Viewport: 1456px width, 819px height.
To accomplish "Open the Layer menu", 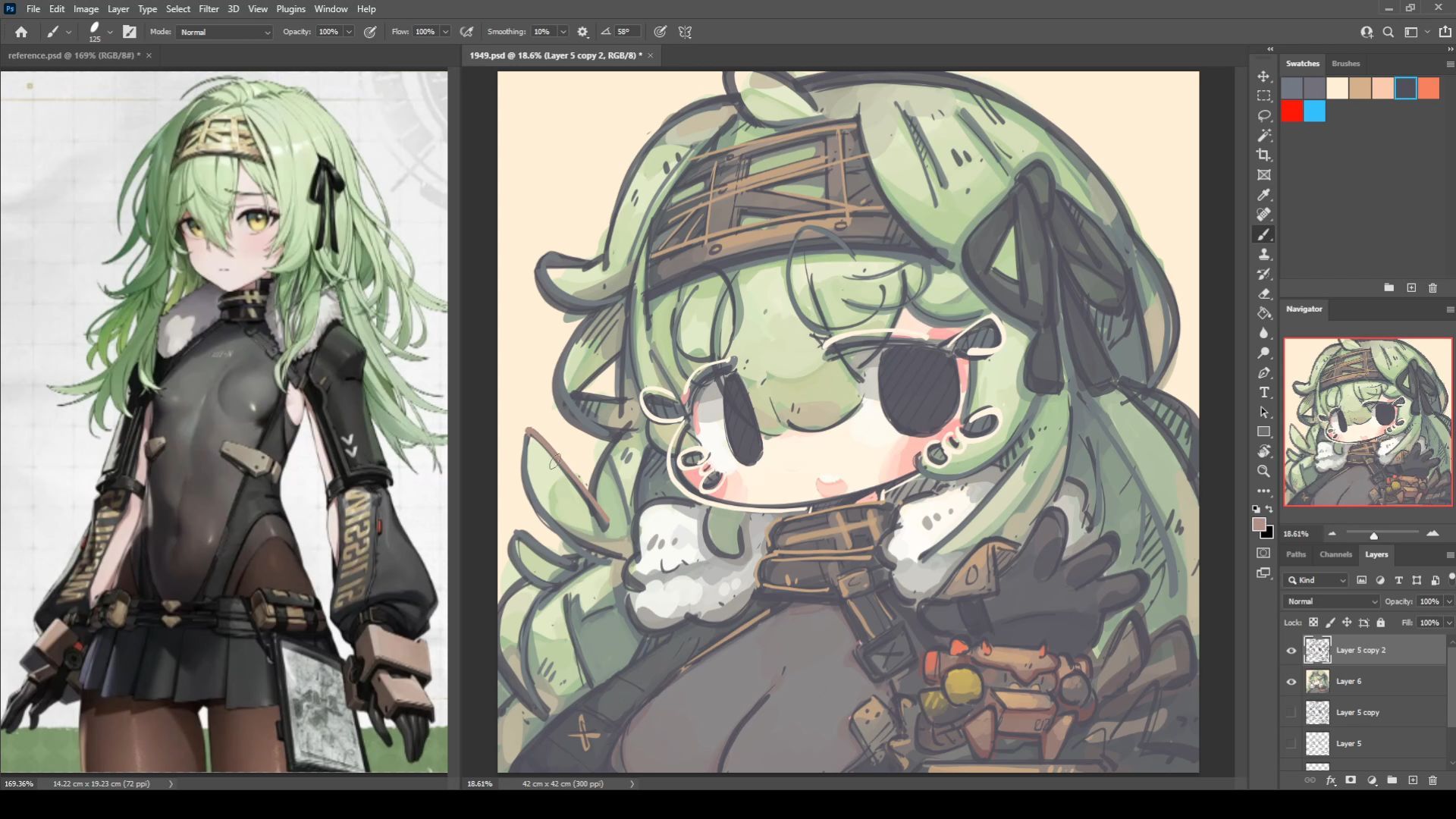I will 118,9.
